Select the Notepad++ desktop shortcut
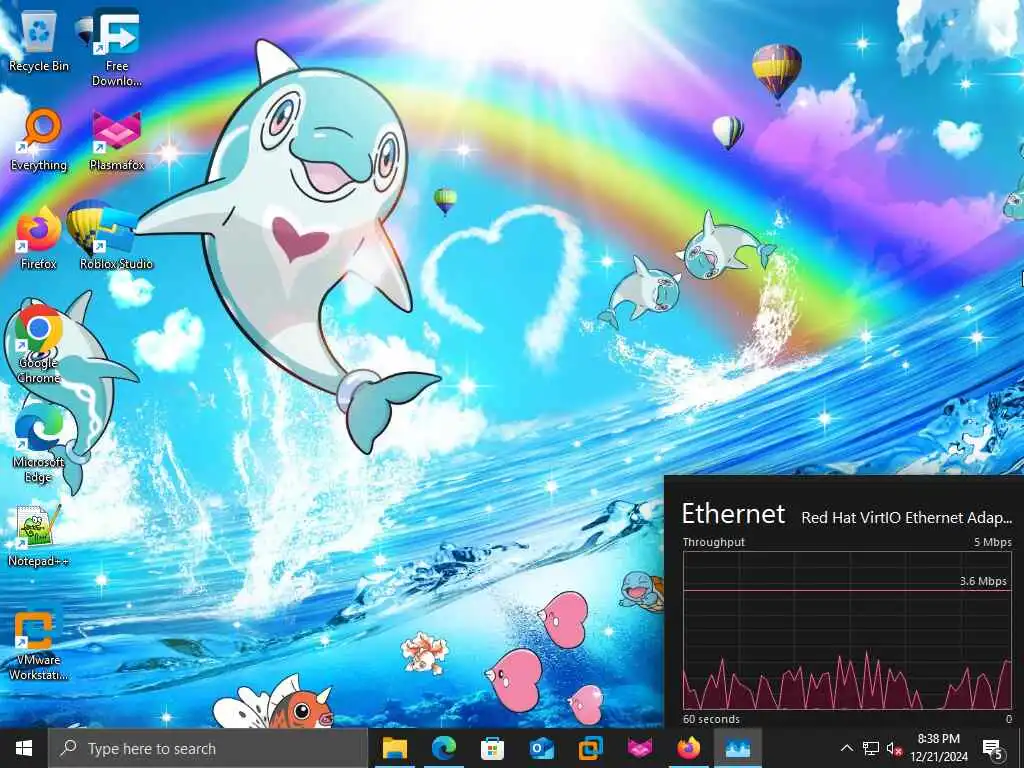1024x768 pixels. pyautogui.click(x=39, y=536)
